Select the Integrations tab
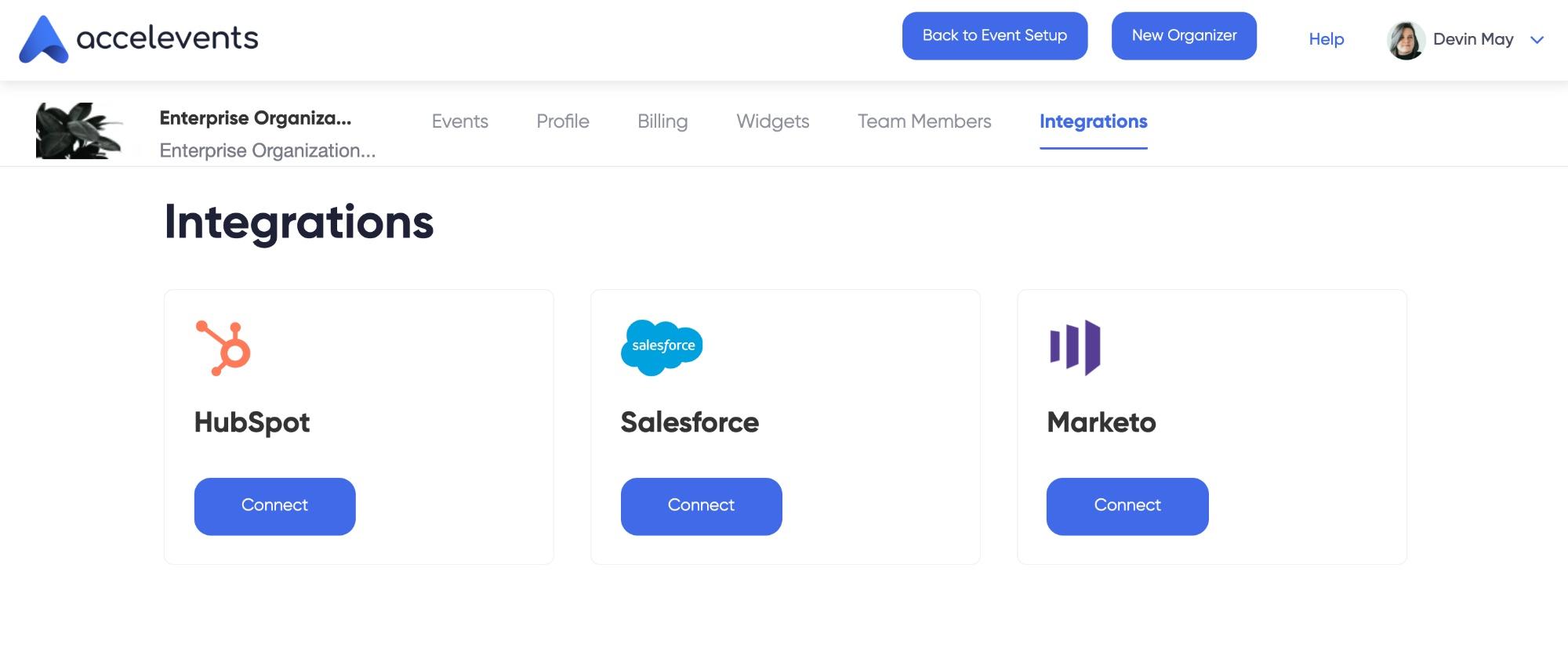 pos(1093,122)
